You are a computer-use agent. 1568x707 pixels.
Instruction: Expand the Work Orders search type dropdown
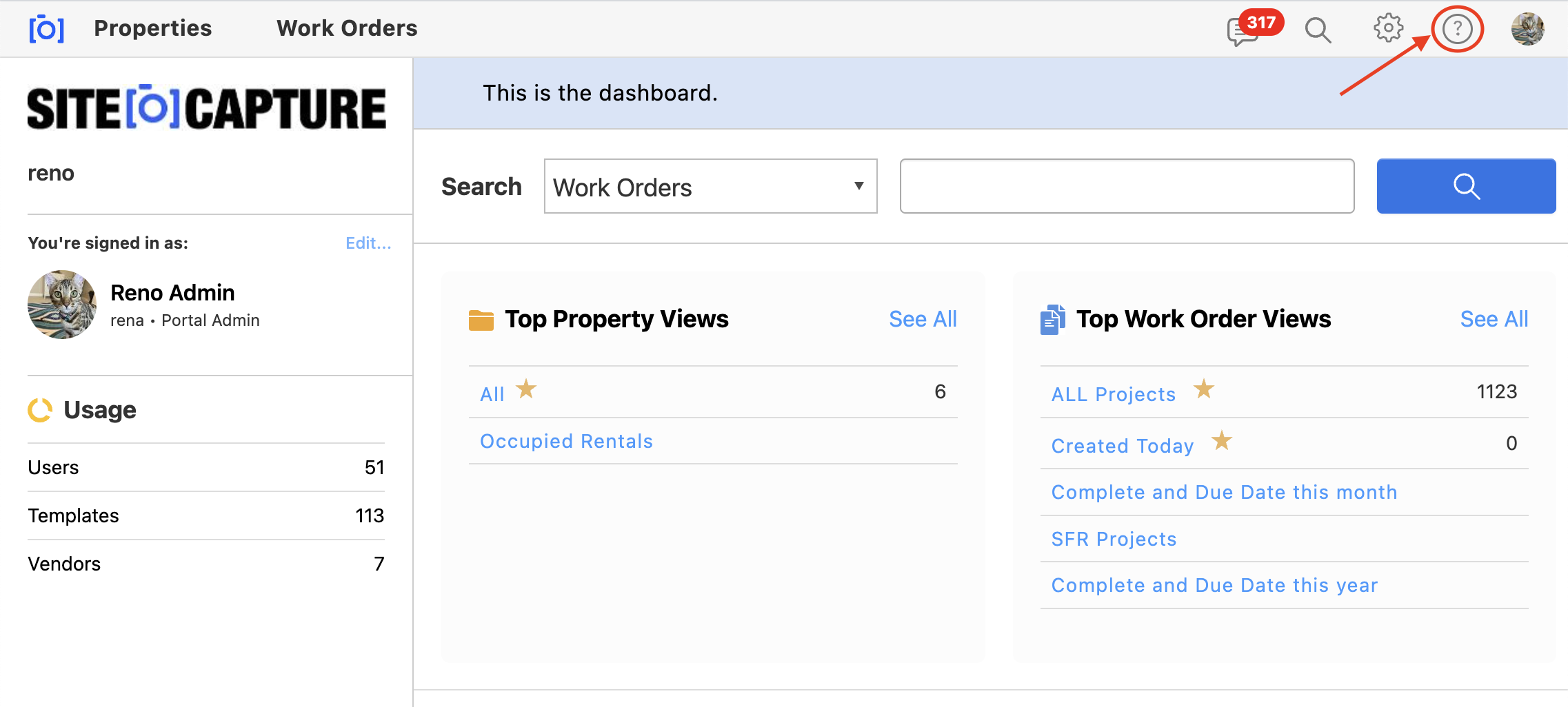click(x=710, y=187)
